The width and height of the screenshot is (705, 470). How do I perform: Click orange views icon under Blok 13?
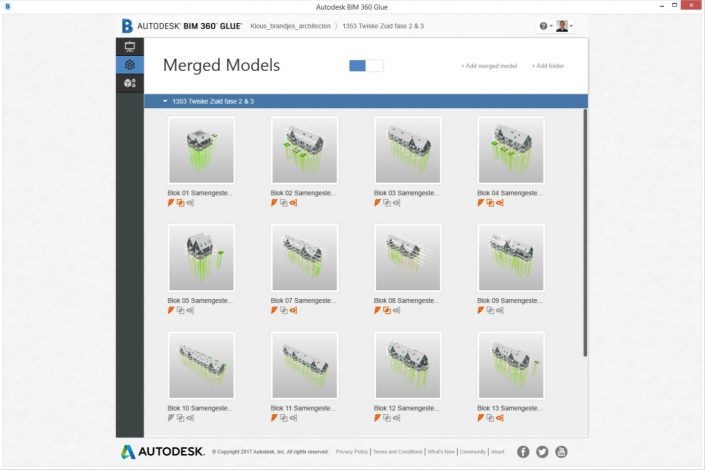click(x=500, y=418)
